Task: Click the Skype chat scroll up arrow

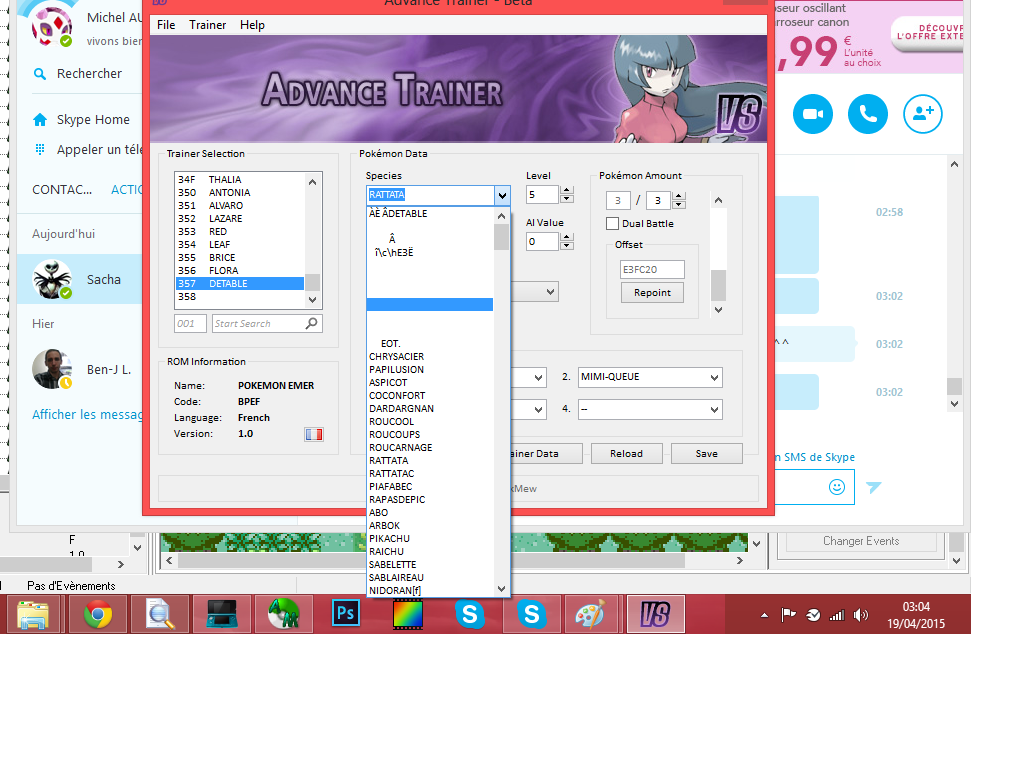Action: point(954,164)
